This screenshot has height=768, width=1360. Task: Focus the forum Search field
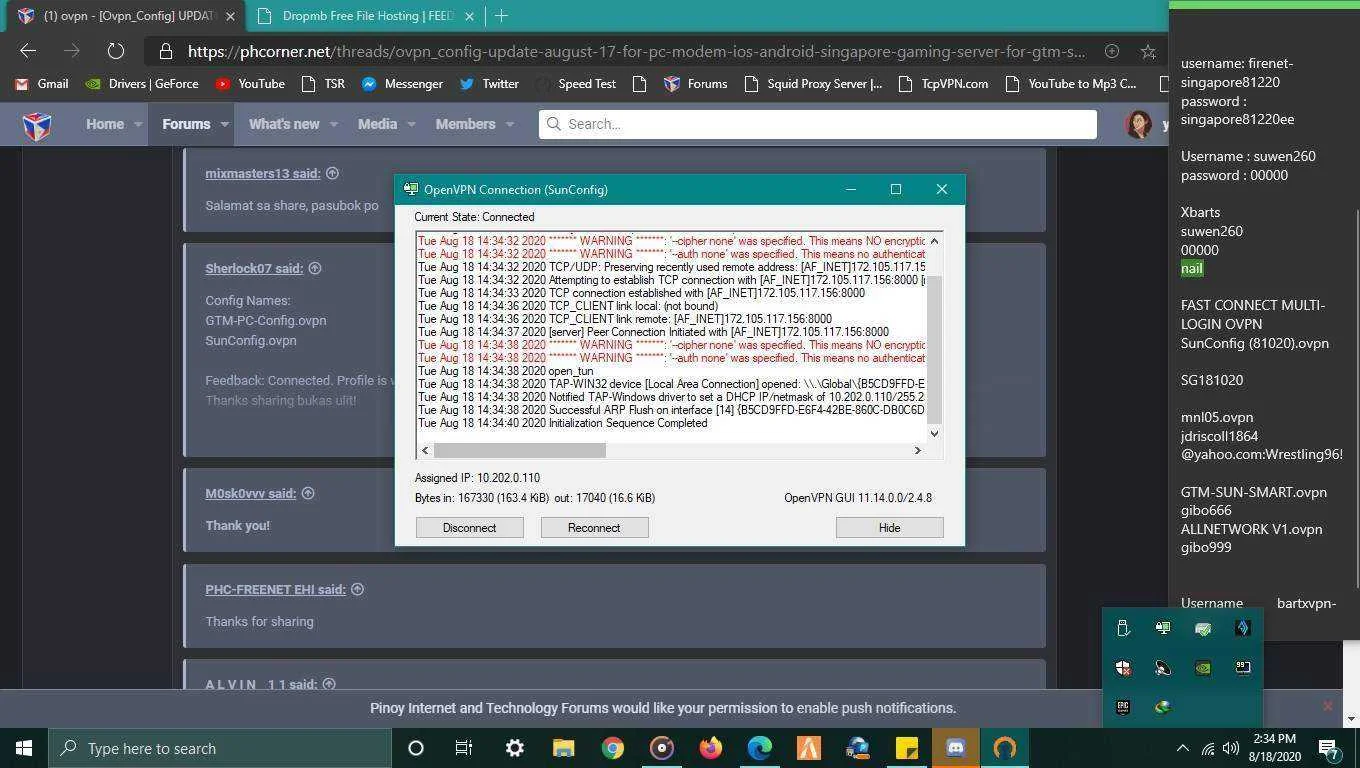818,124
